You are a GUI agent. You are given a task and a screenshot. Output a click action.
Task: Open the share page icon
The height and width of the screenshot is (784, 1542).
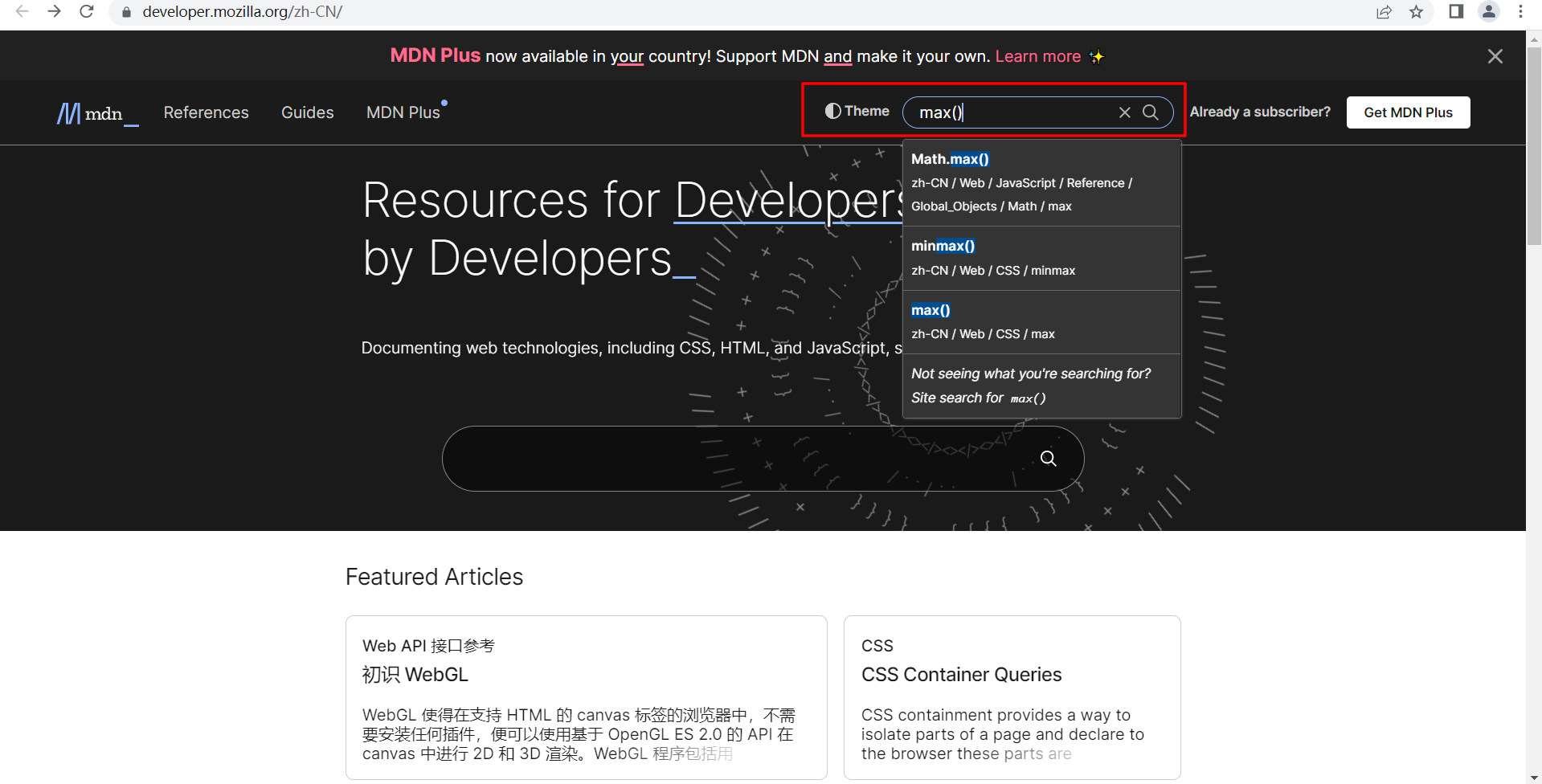(x=1384, y=12)
